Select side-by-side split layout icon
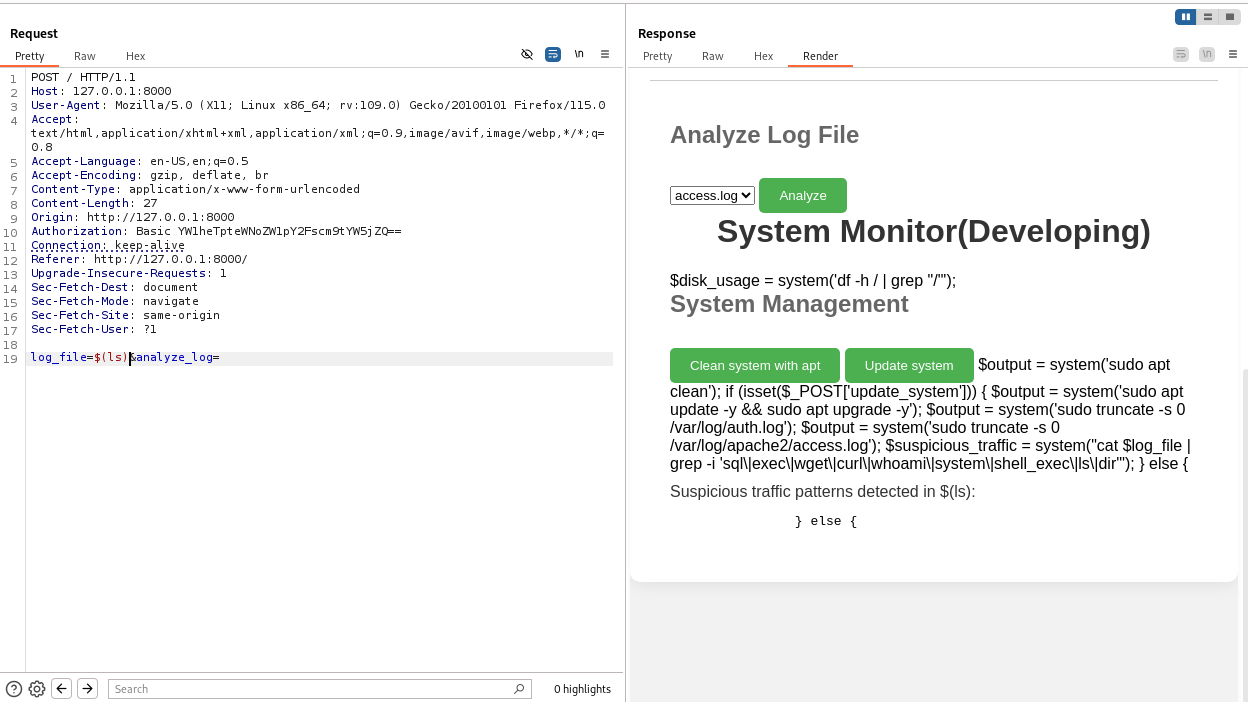This screenshot has height=702, width=1248. click(x=1185, y=17)
